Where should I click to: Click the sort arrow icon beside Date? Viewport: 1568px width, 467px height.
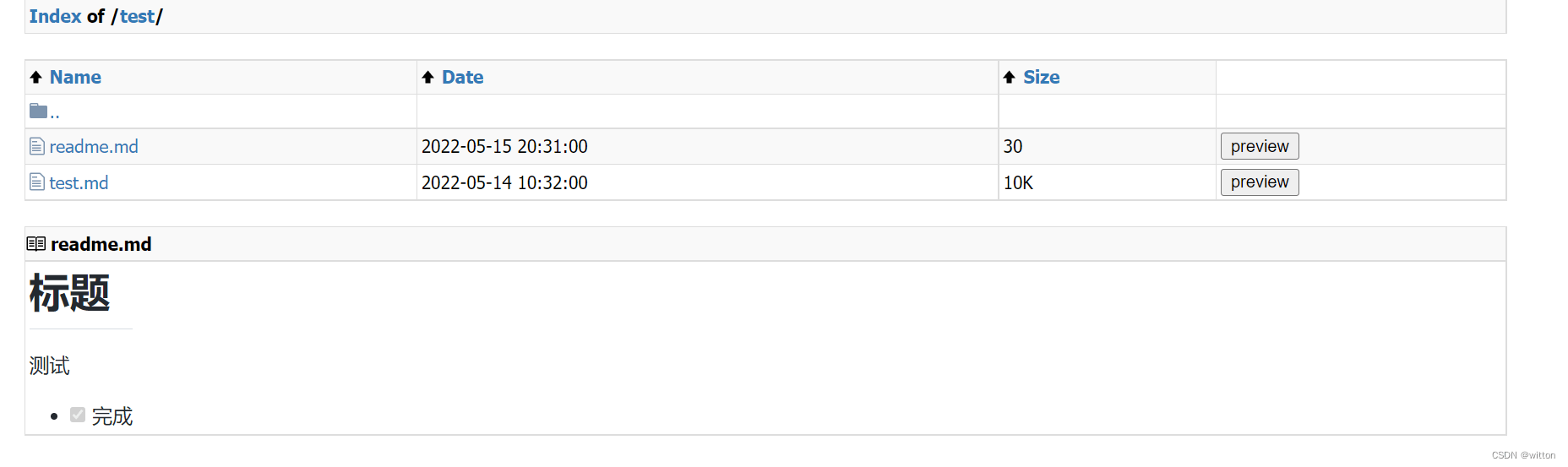point(427,78)
